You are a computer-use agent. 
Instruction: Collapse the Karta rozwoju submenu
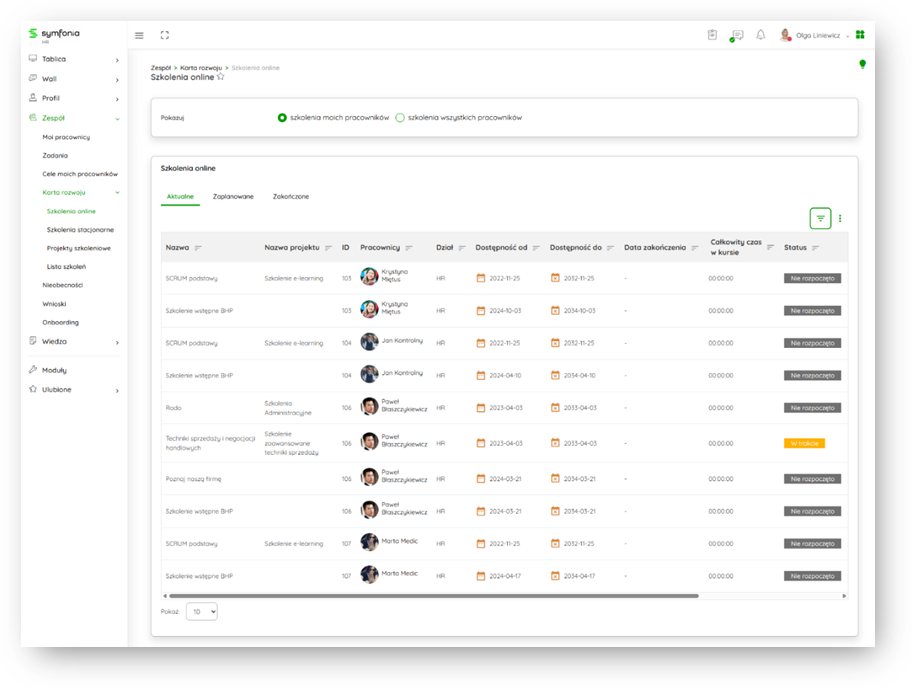[116, 192]
